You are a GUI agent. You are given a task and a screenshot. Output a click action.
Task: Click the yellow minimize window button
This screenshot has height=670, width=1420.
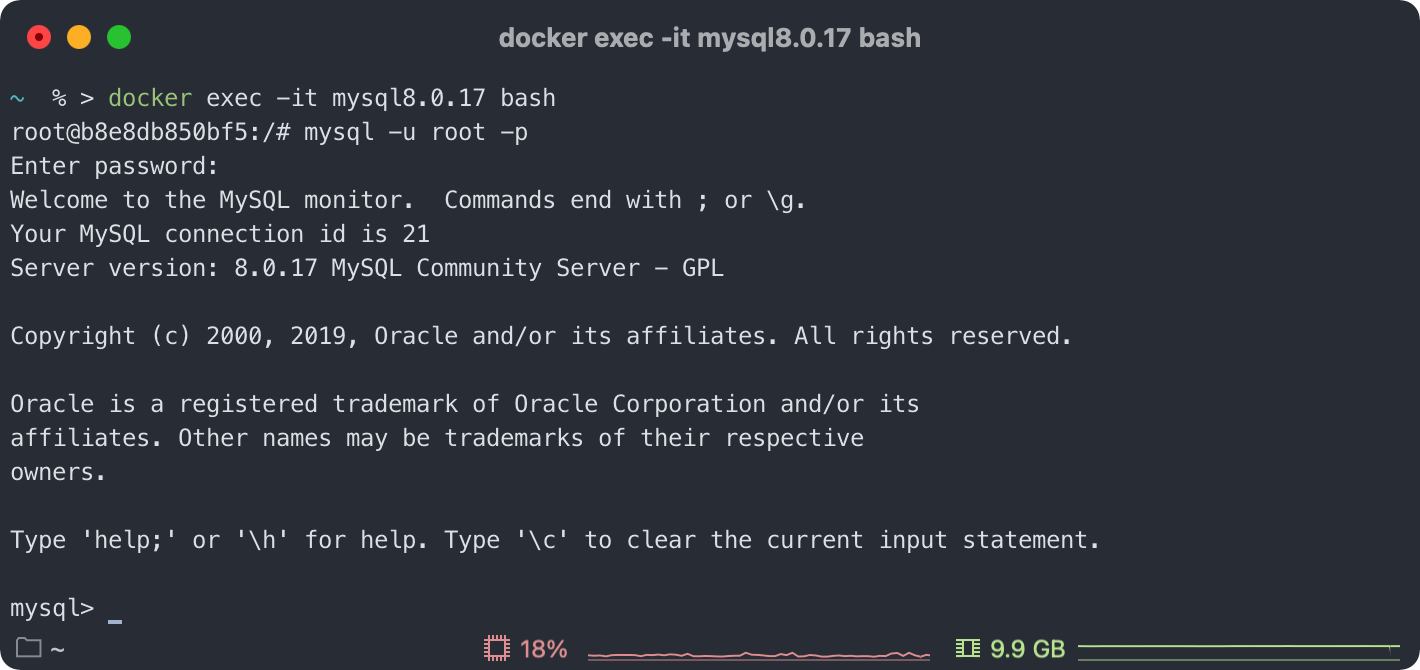tap(79, 38)
